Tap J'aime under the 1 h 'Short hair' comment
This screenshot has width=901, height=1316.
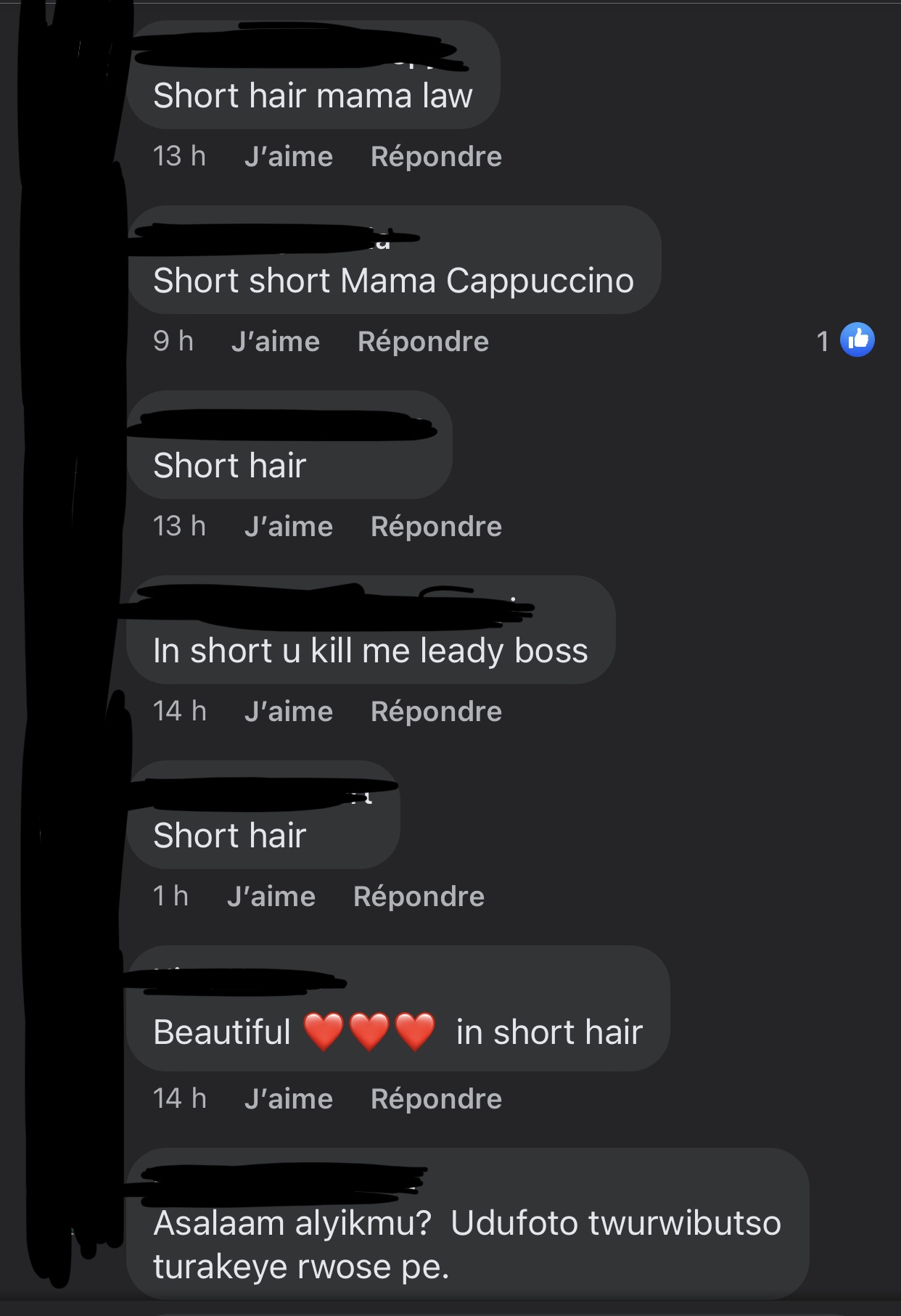click(271, 897)
